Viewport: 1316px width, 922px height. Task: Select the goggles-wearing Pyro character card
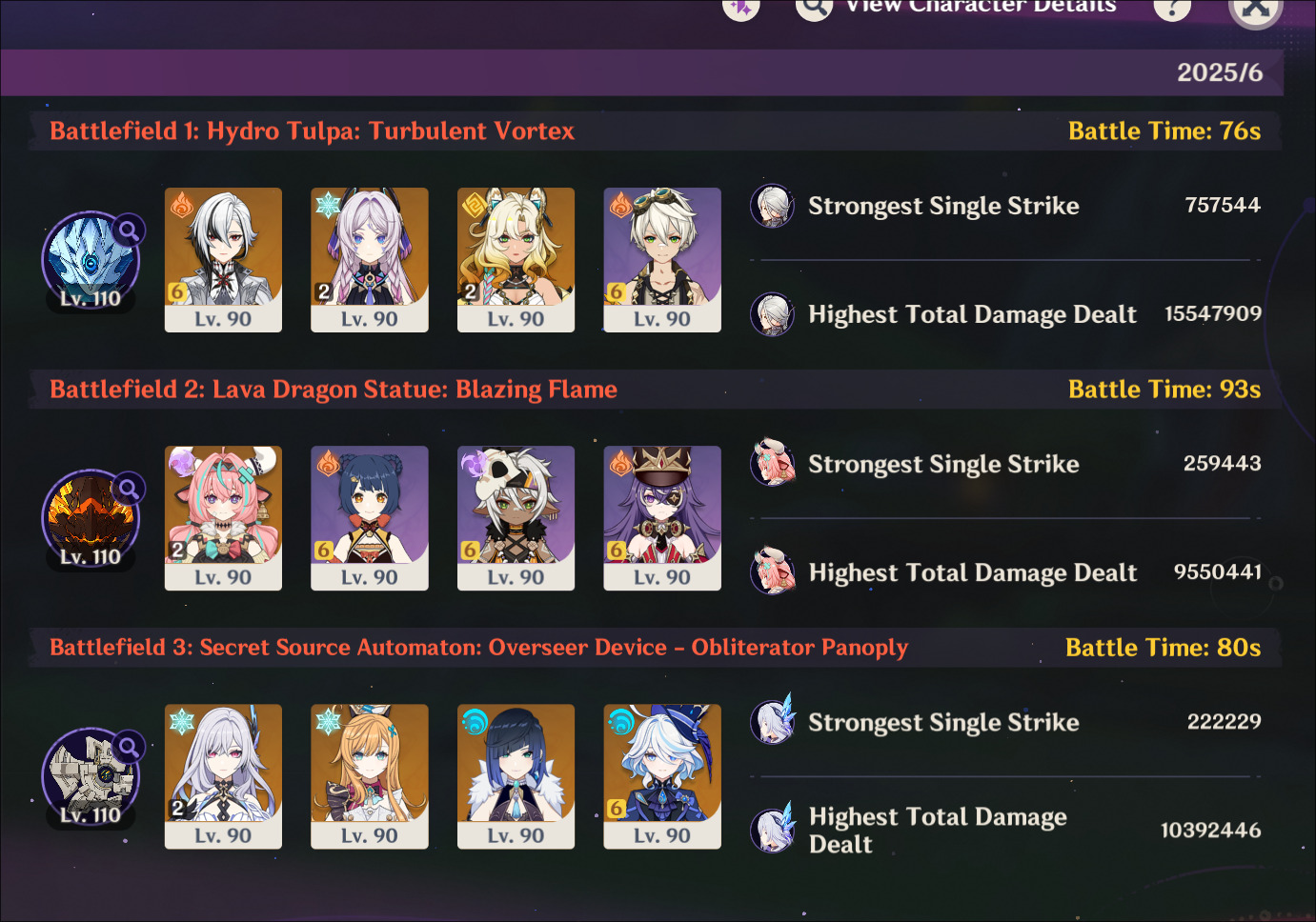point(662,260)
